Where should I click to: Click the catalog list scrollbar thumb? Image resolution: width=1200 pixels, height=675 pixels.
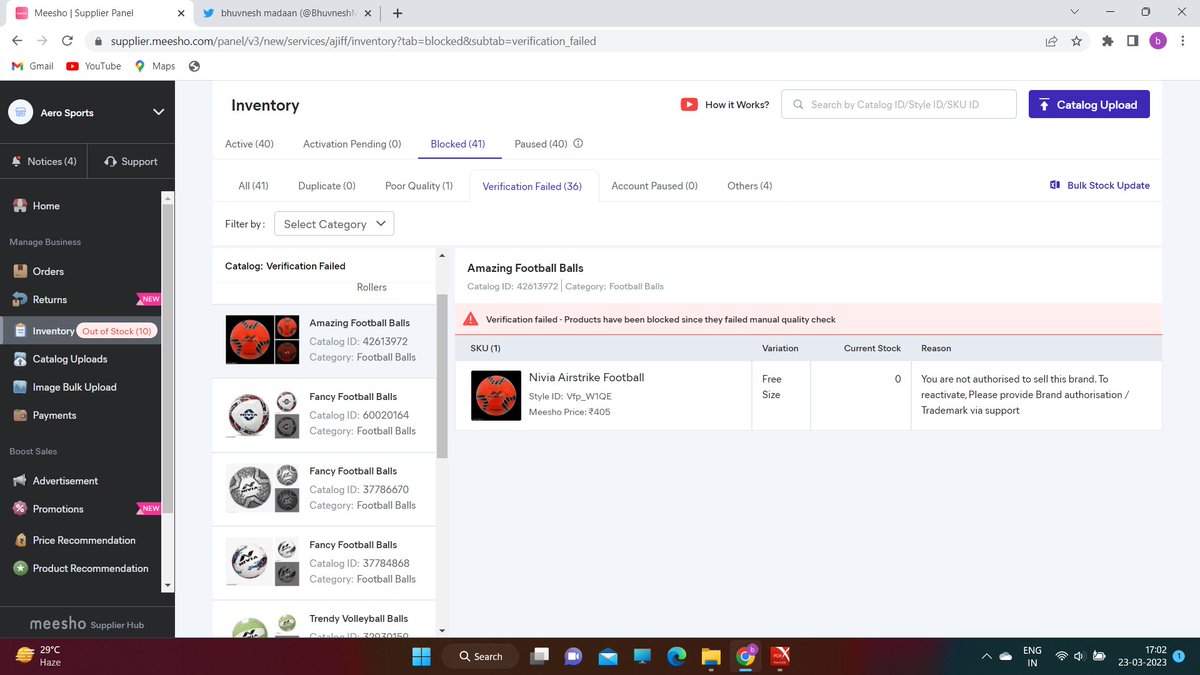click(442, 375)
